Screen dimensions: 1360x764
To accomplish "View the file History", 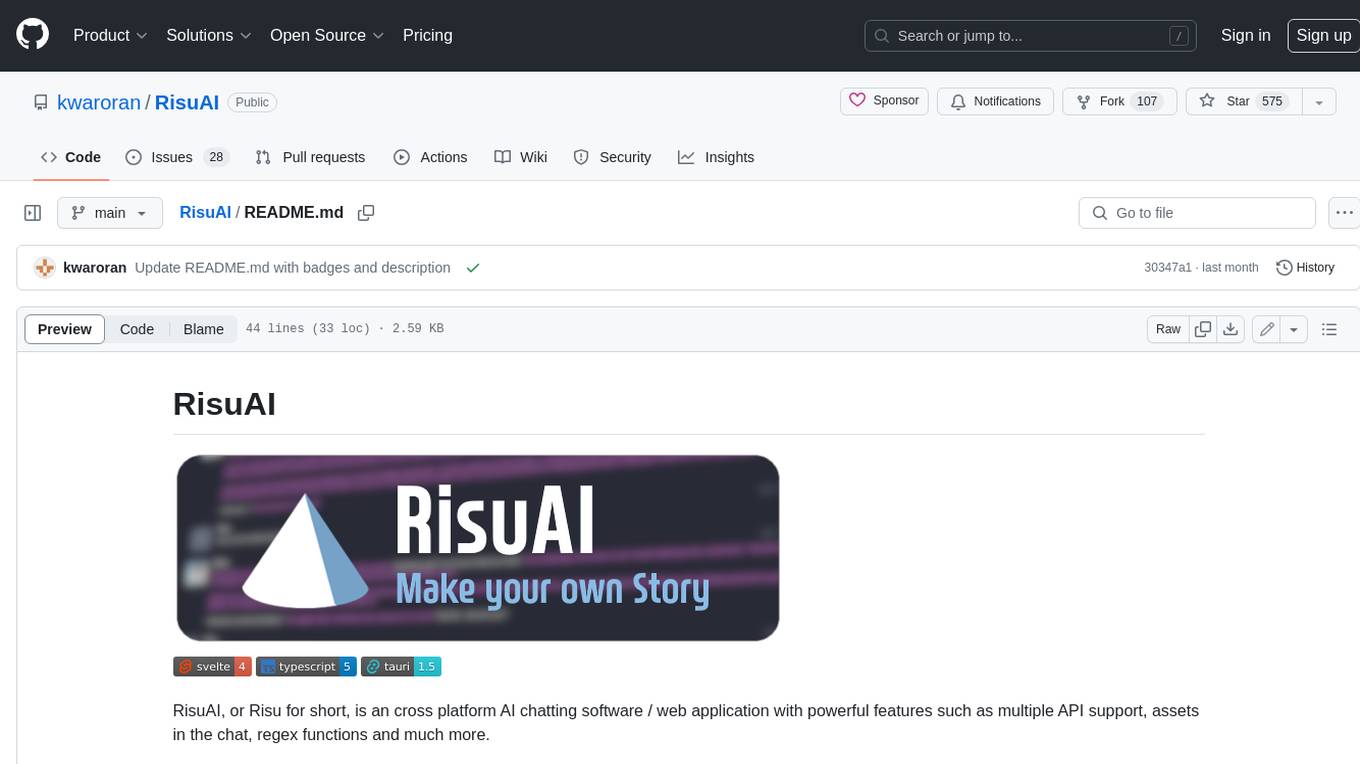I will pos(1306,268).
